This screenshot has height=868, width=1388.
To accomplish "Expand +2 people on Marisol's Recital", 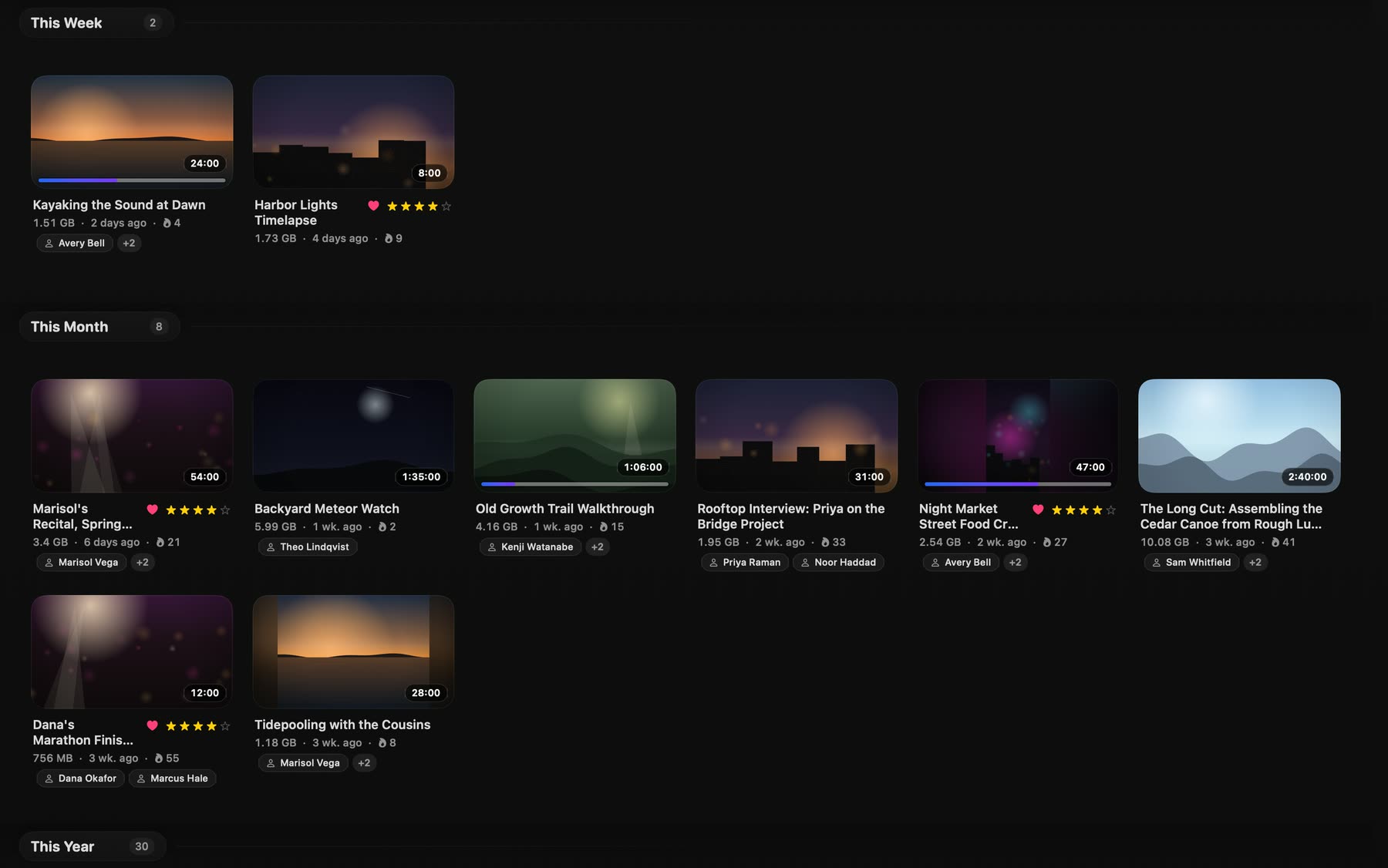I will pyautogui.click(x=143, y=562).
